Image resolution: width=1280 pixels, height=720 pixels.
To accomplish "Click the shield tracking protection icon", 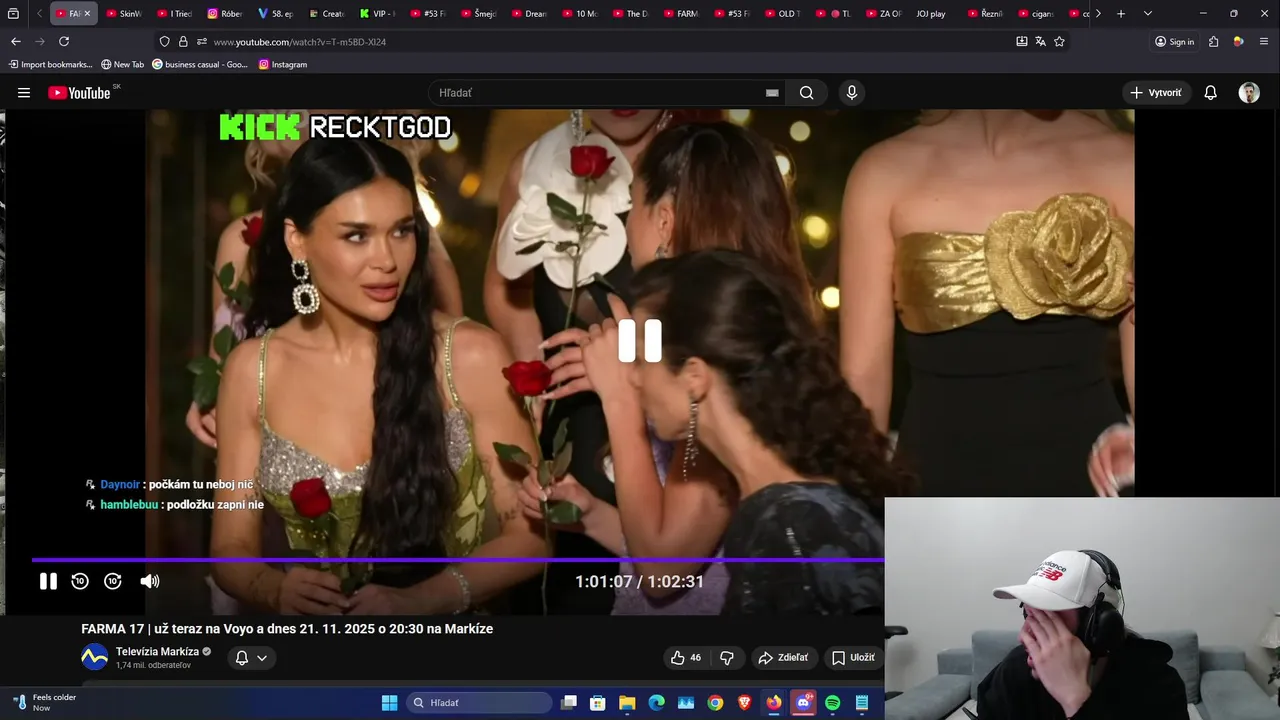I will point(165,42).
